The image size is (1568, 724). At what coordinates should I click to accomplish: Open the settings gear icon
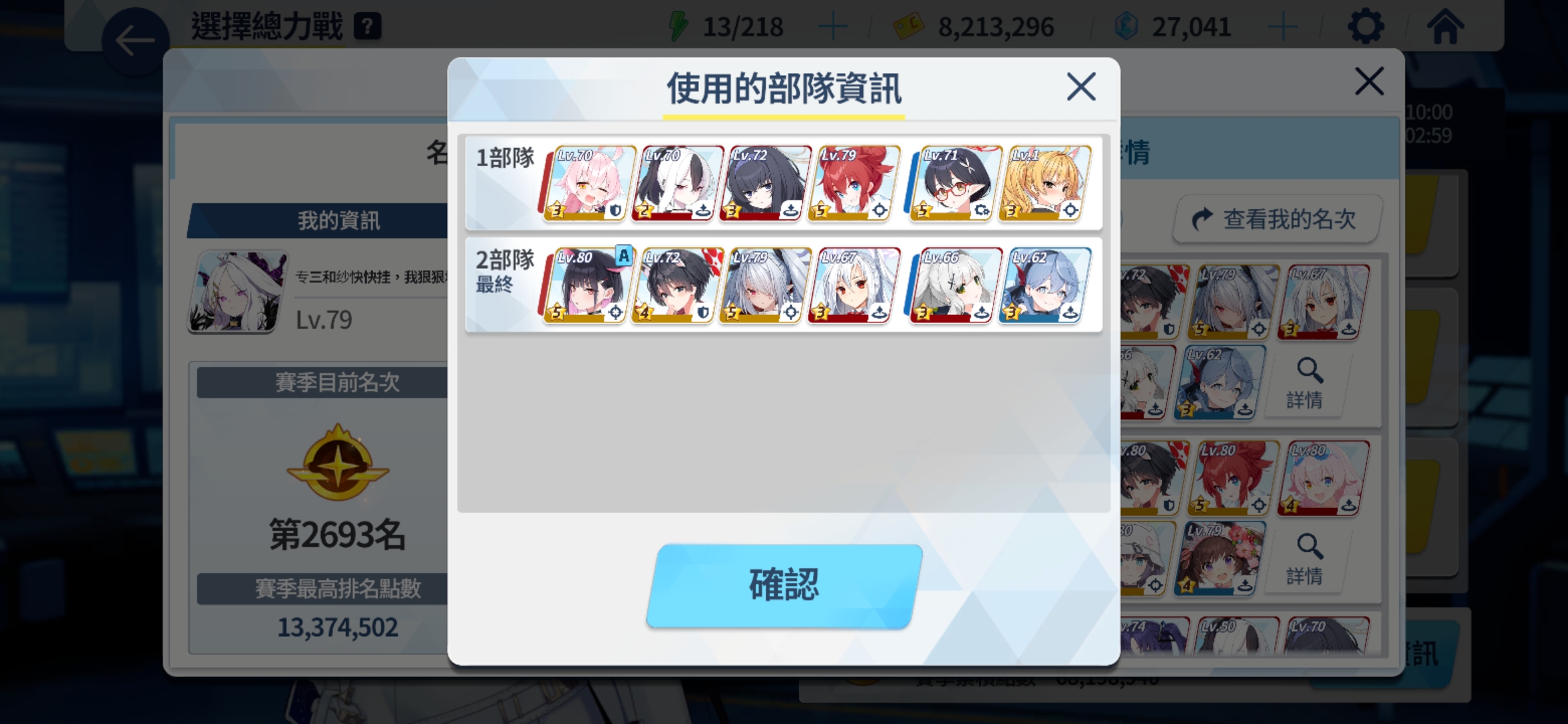1365,27
